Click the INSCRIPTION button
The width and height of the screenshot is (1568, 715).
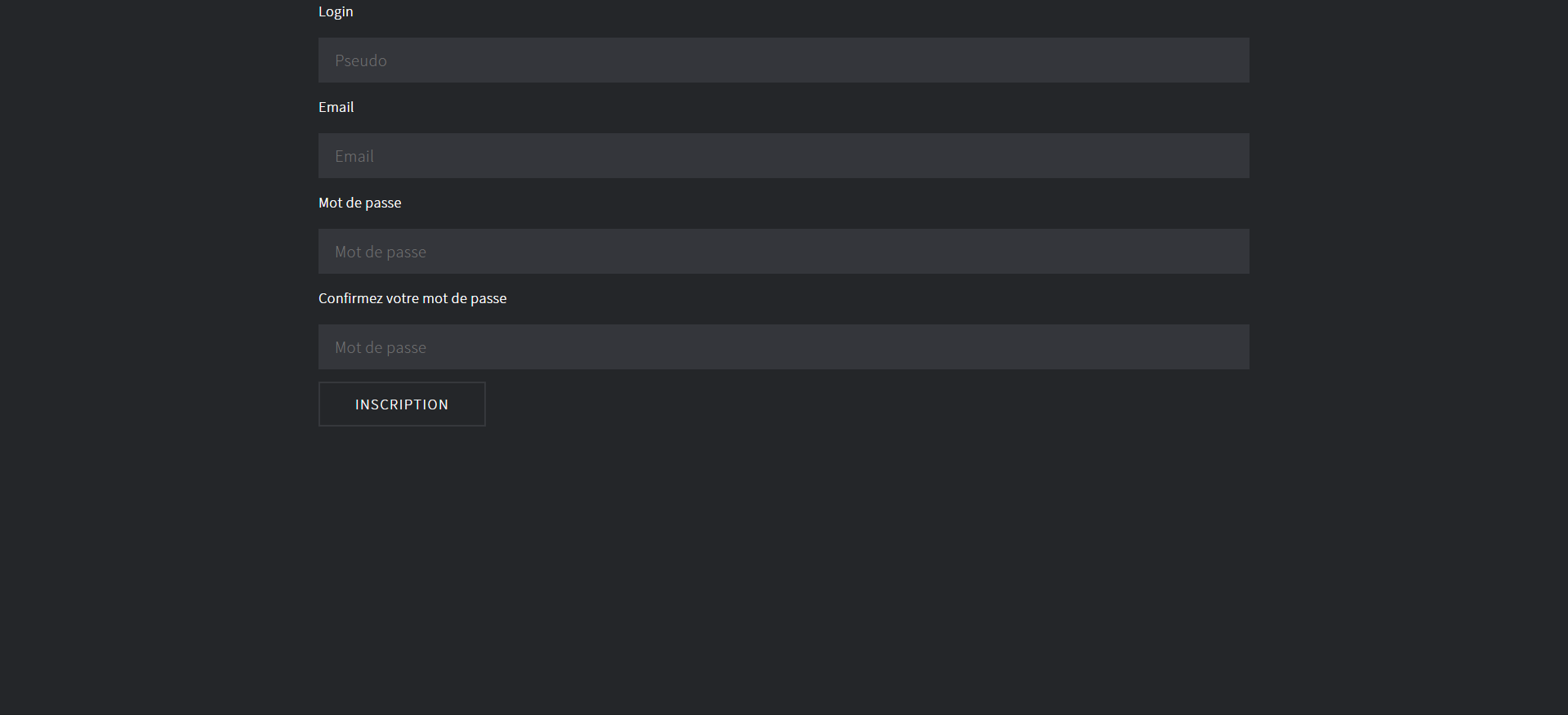click(402, 404)
